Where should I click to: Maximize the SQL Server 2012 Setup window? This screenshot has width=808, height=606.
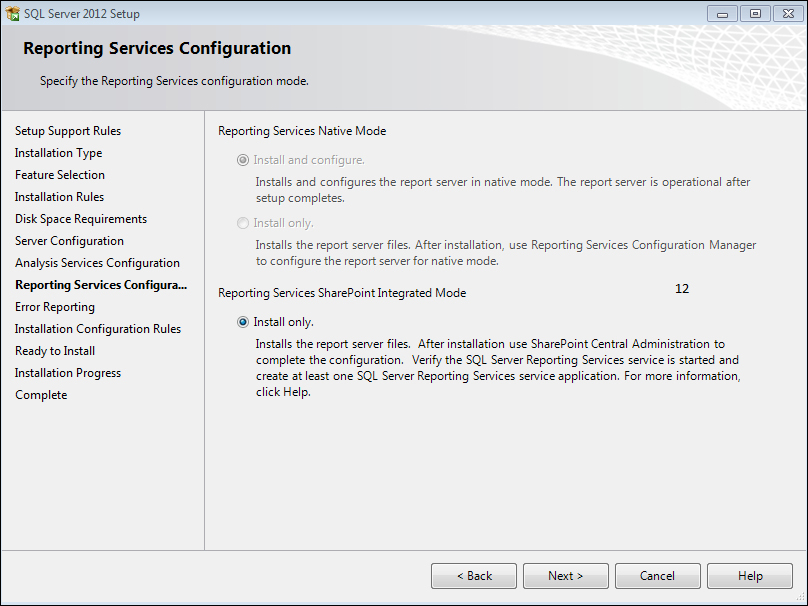(755, 14)
